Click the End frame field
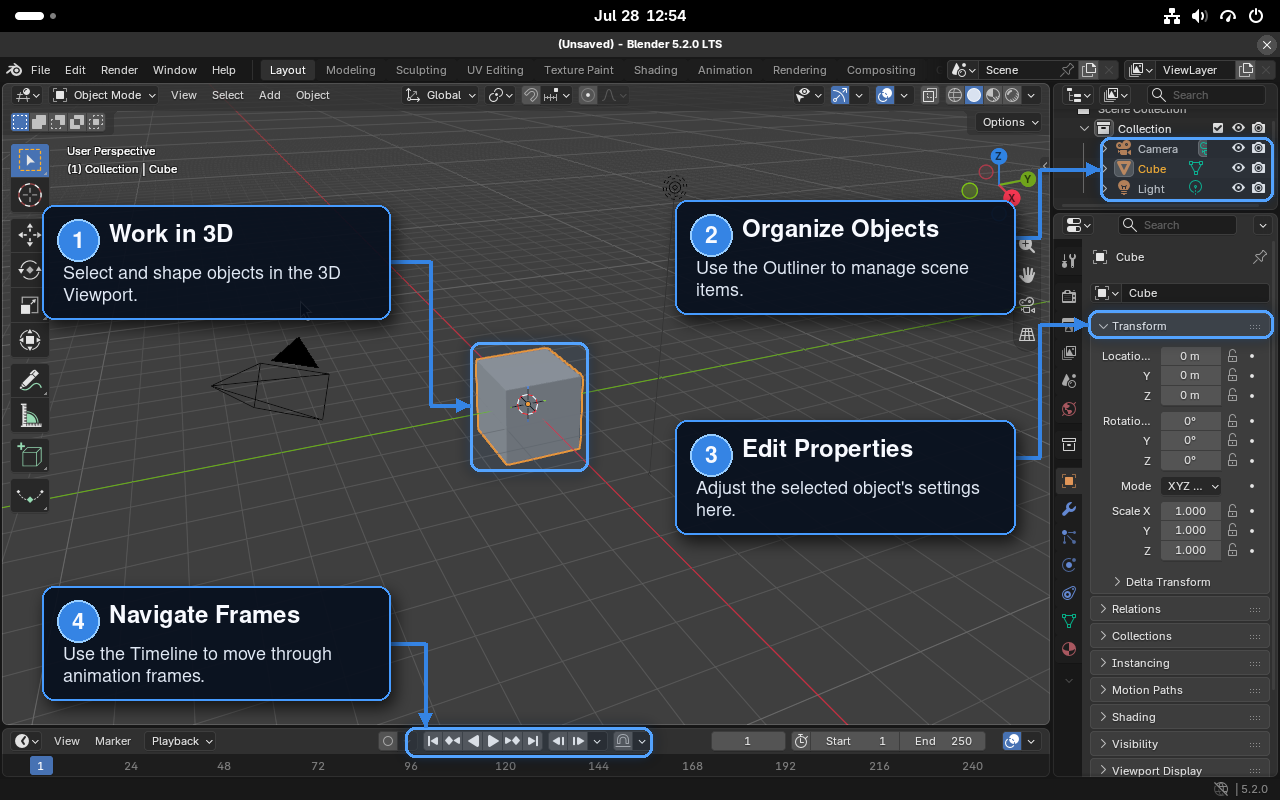Viewport: 1280px width, 800px height. point(943,741)
